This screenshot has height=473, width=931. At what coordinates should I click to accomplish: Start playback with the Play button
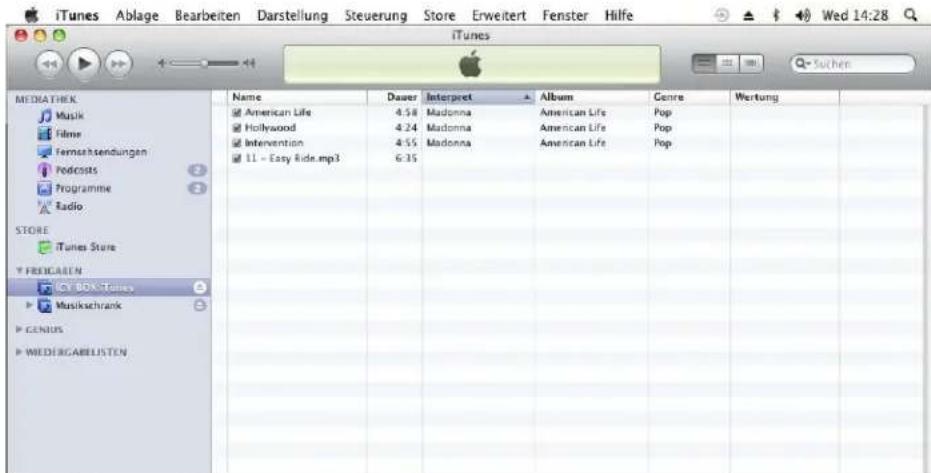tap(84, 64)
